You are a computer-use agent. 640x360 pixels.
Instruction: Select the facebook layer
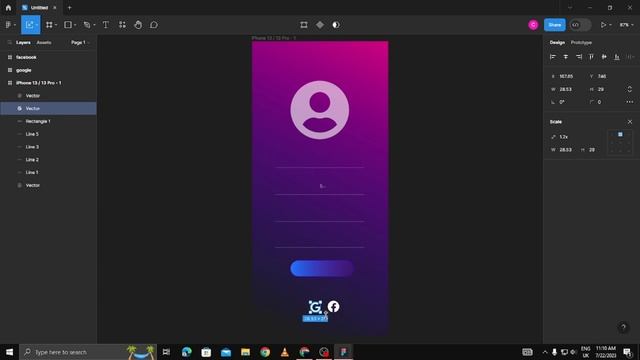(x=48, y=57)
